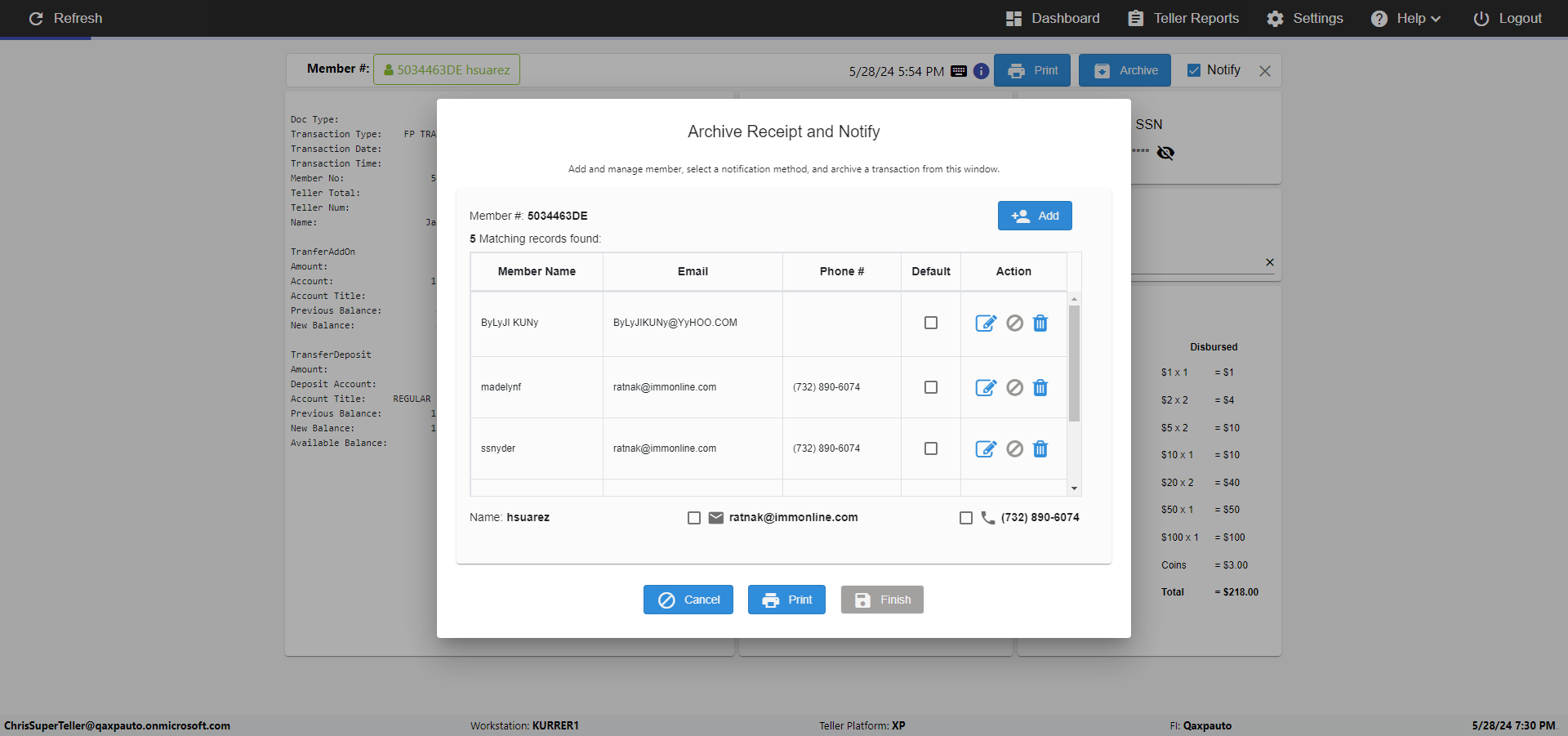Open the Settings page
Viewport: 1568px width, 736px height.
click(x=1305, y=18)
